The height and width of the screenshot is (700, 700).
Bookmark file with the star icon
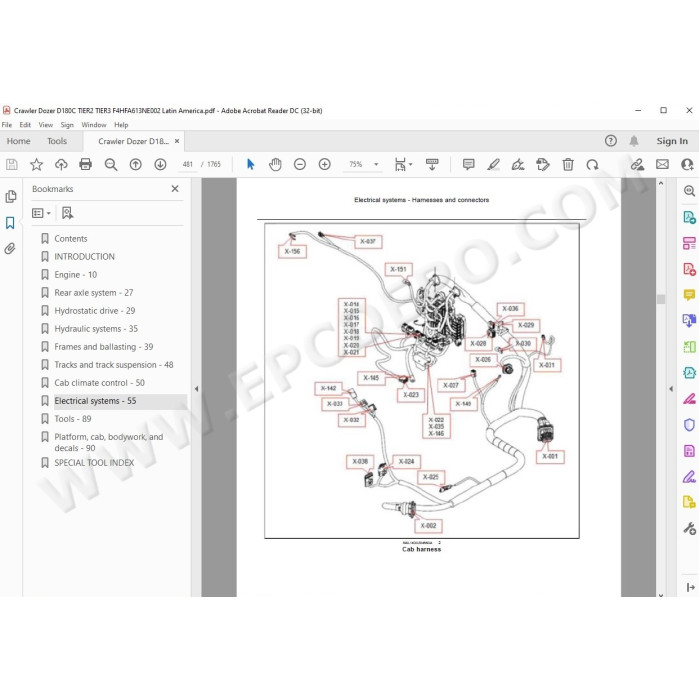(36, 165)
